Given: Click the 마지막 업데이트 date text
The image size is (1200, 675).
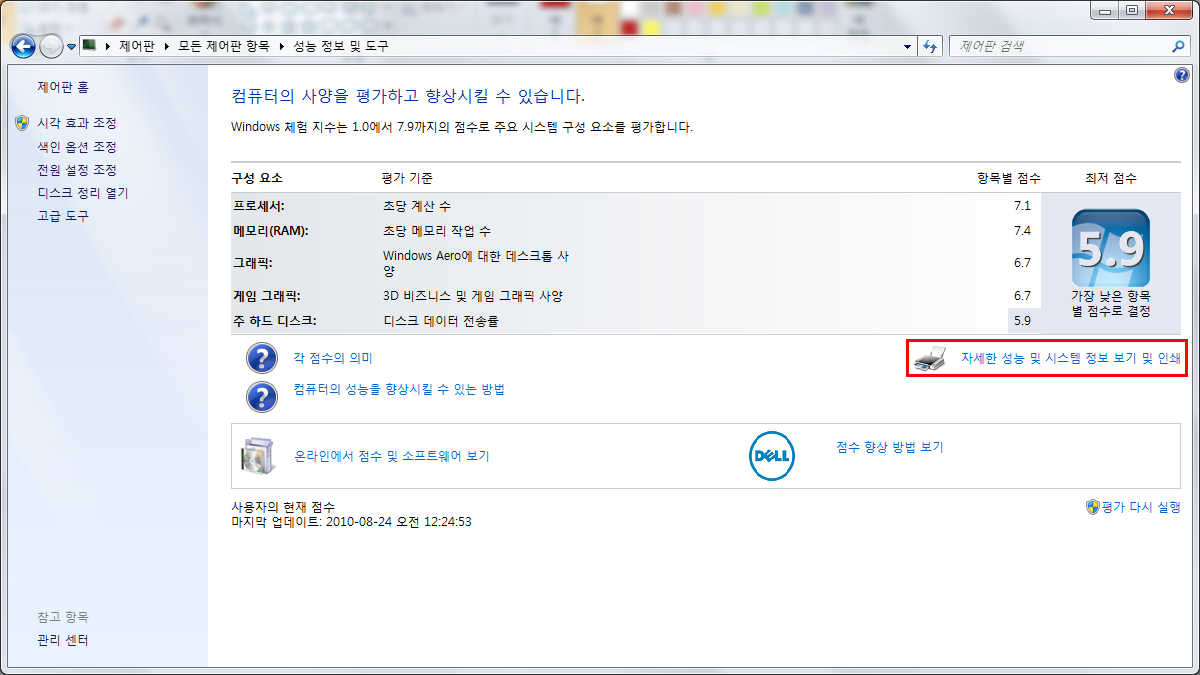Looking at the screenshot, I should pos(351,521).
